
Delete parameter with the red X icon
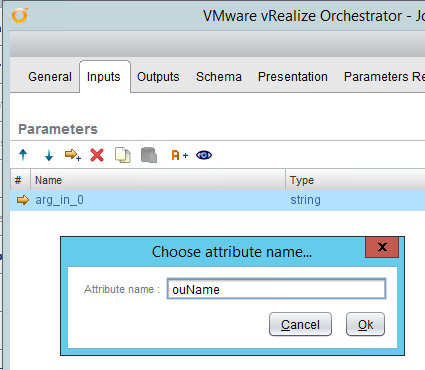point(97,155)
